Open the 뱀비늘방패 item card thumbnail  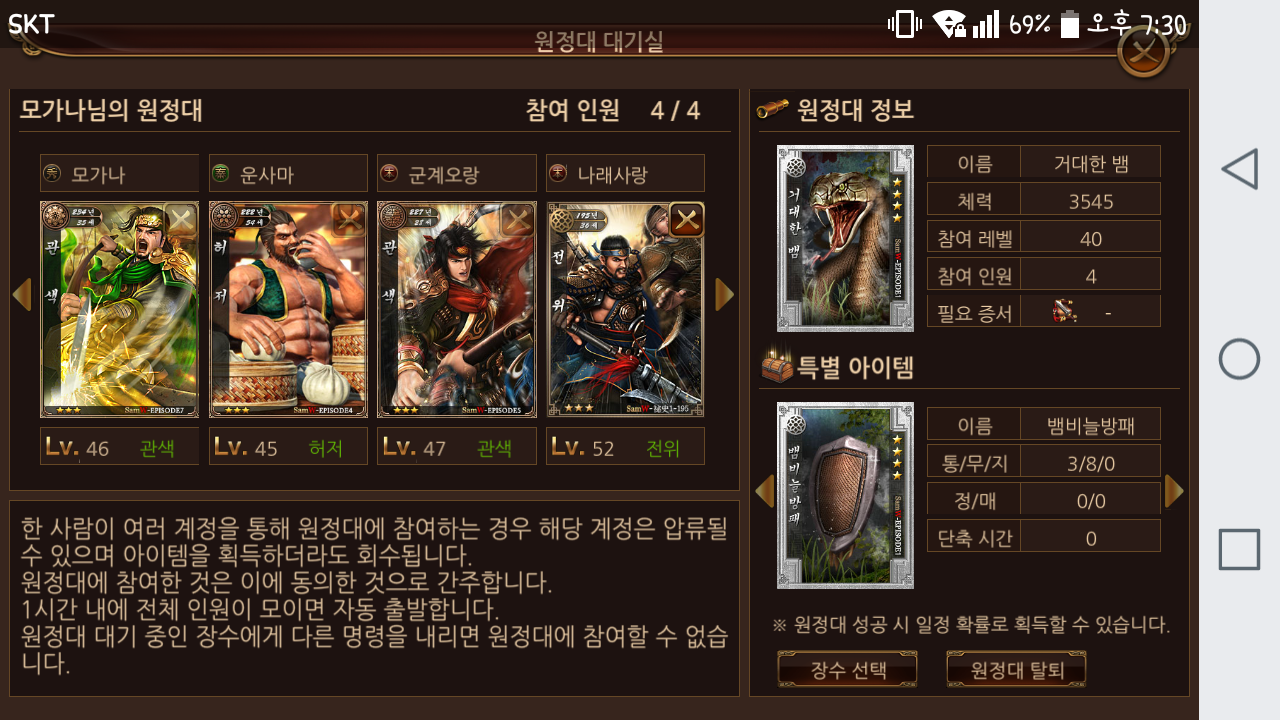pos(845,496)
